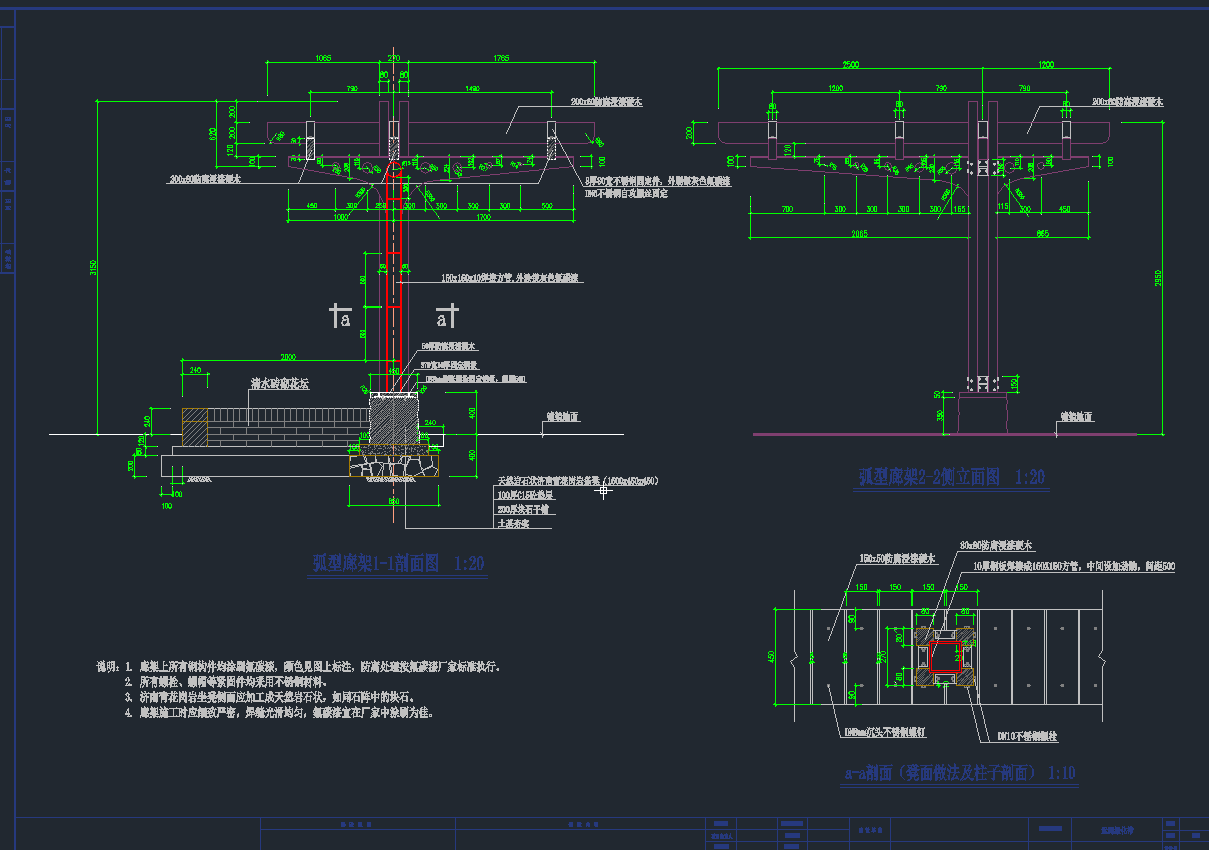Click note 4 in the 说明 text block

coord(286,713)
